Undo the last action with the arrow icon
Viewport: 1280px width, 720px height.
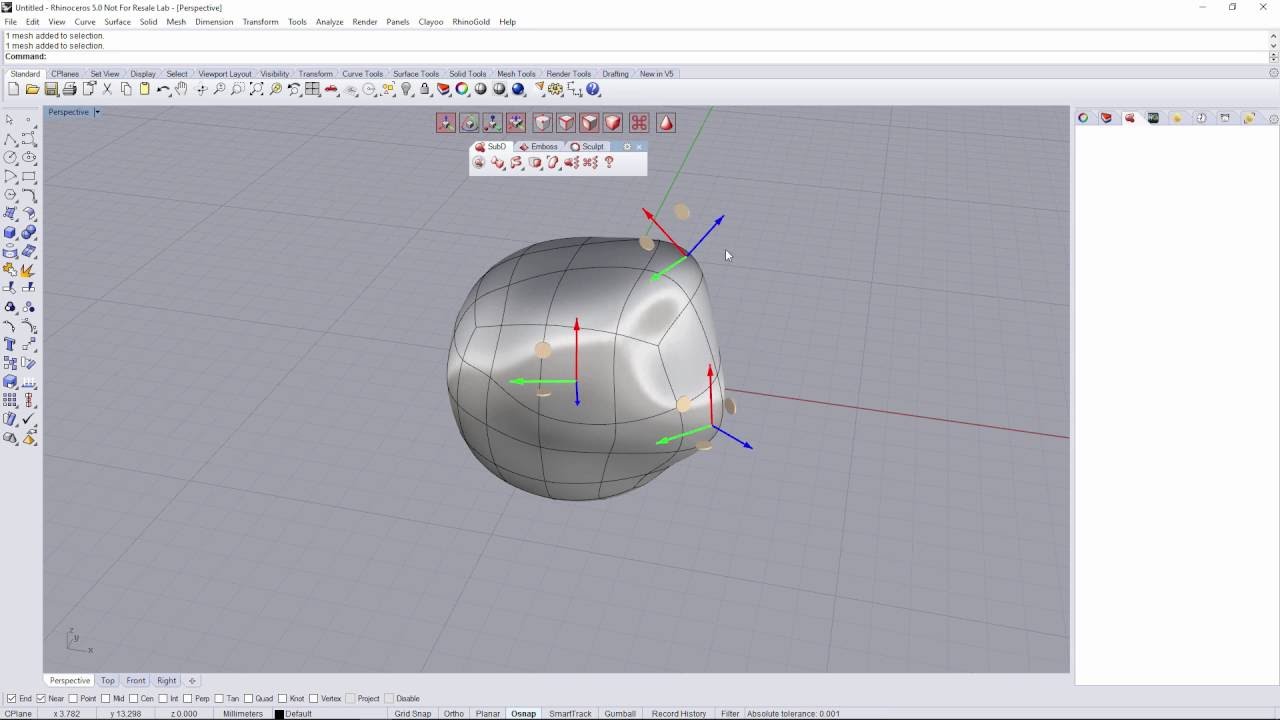(x=163, y=90)
